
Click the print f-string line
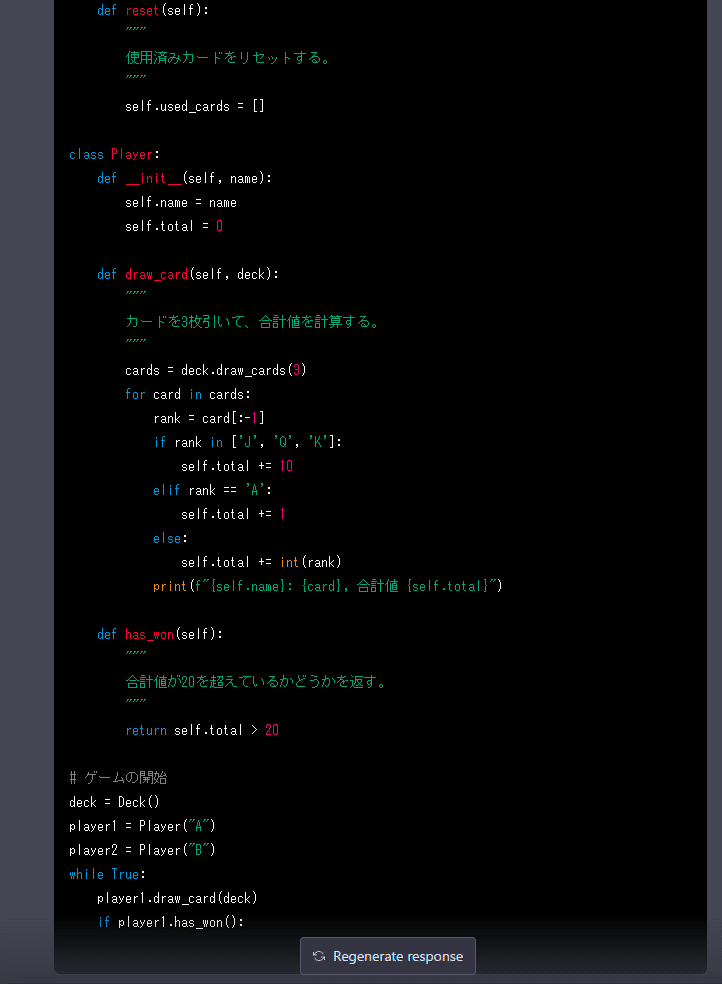pyautogui.click(x=328, y=586)
